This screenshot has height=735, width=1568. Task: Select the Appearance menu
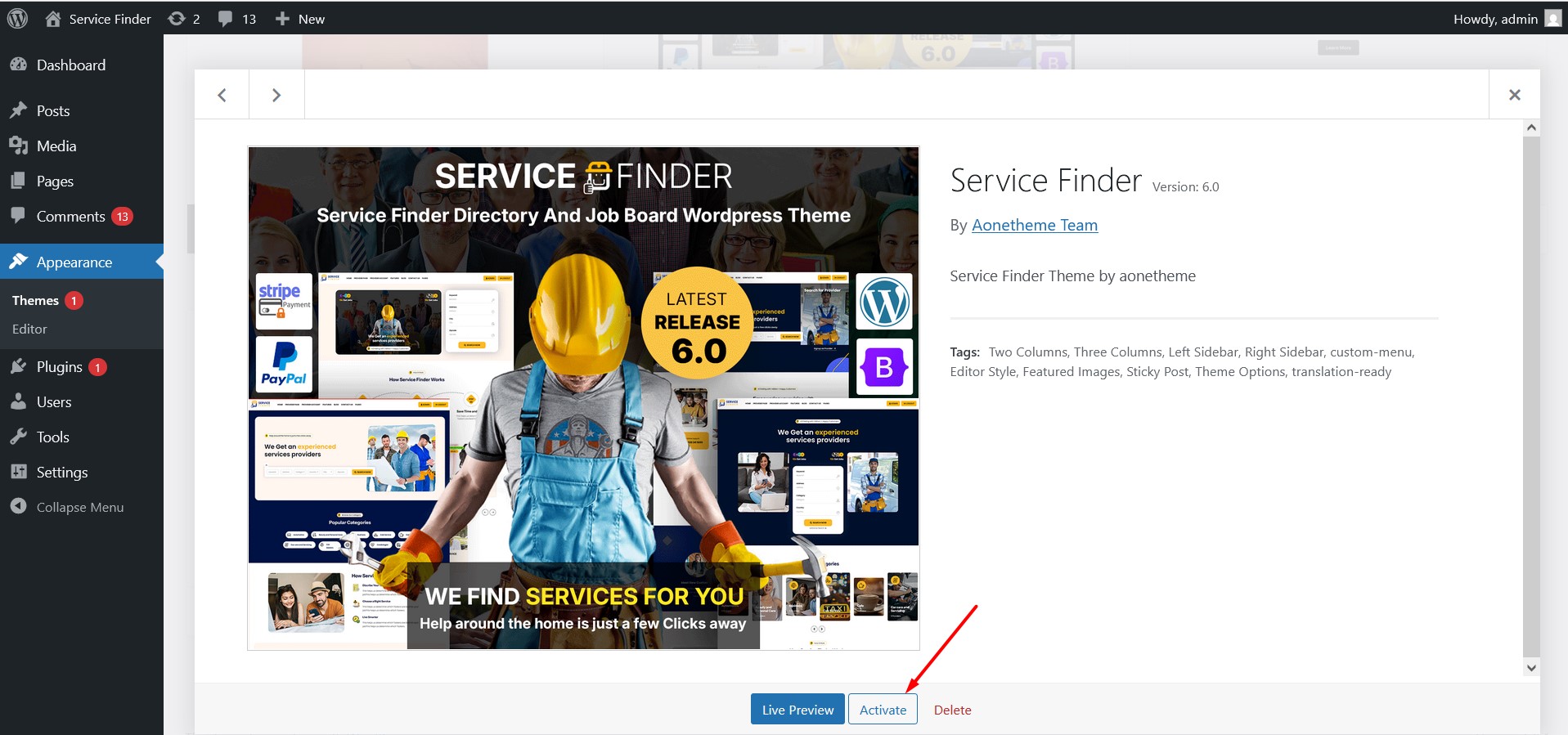click(x=82, y=262)
